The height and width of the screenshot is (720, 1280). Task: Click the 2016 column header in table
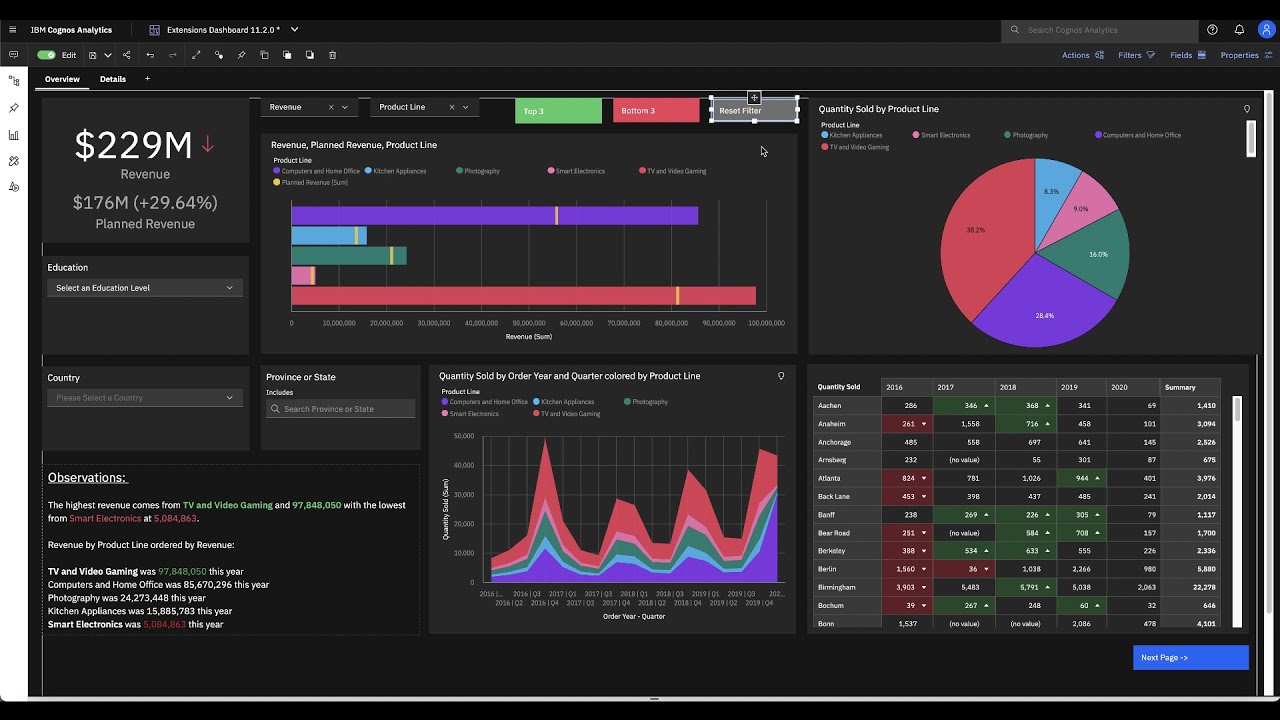tap(906, 387)
